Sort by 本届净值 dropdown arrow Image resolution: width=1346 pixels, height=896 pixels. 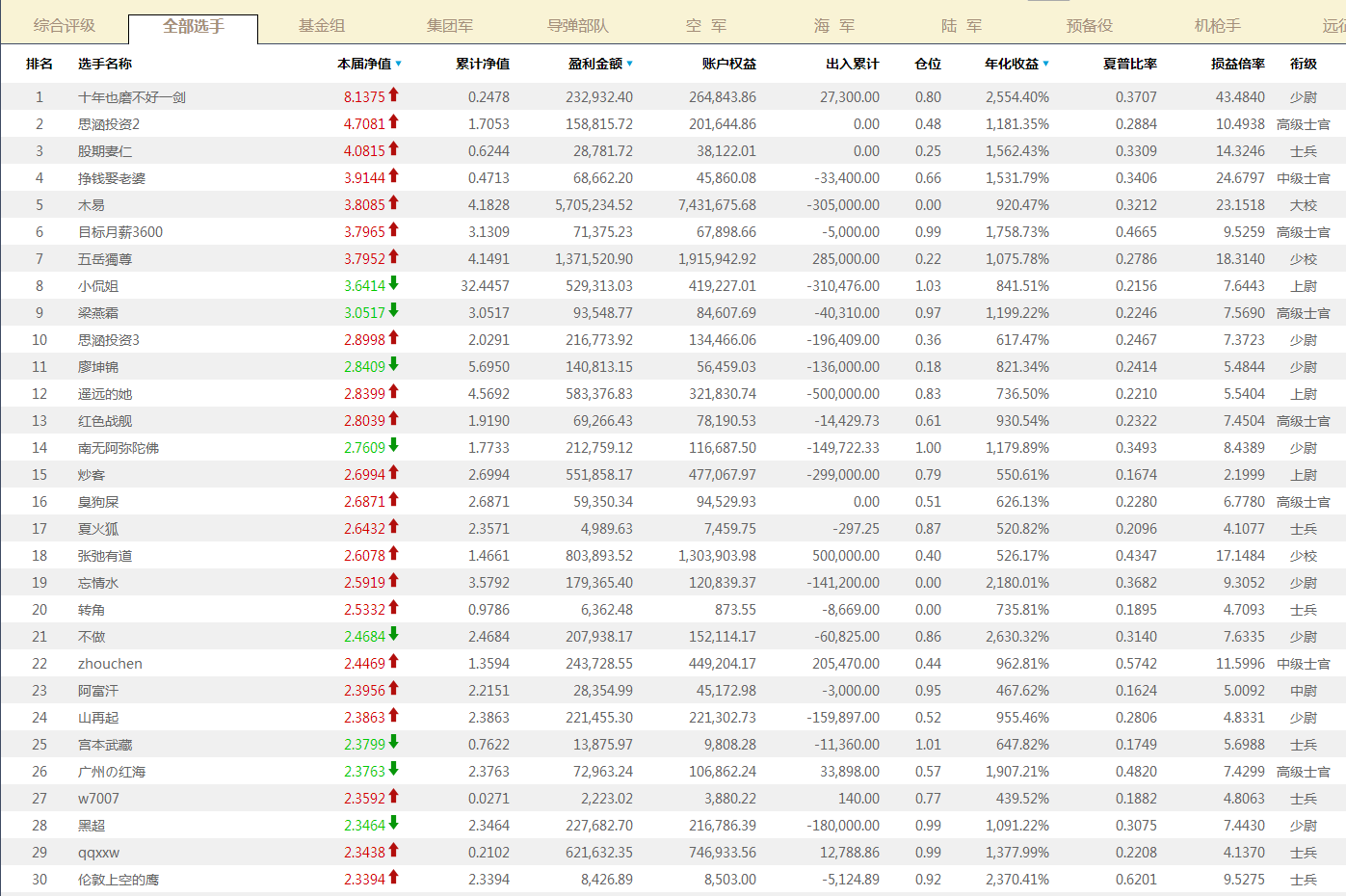[x=399, y=65]
